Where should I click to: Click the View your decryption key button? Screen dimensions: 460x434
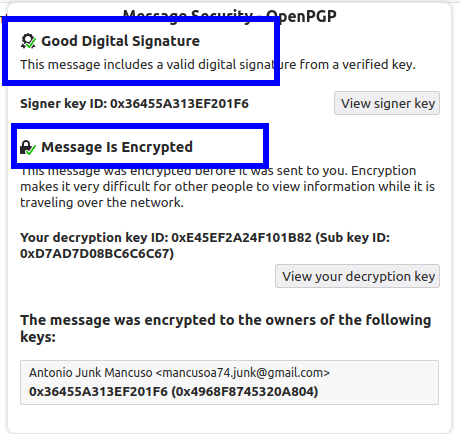point(357,276)
